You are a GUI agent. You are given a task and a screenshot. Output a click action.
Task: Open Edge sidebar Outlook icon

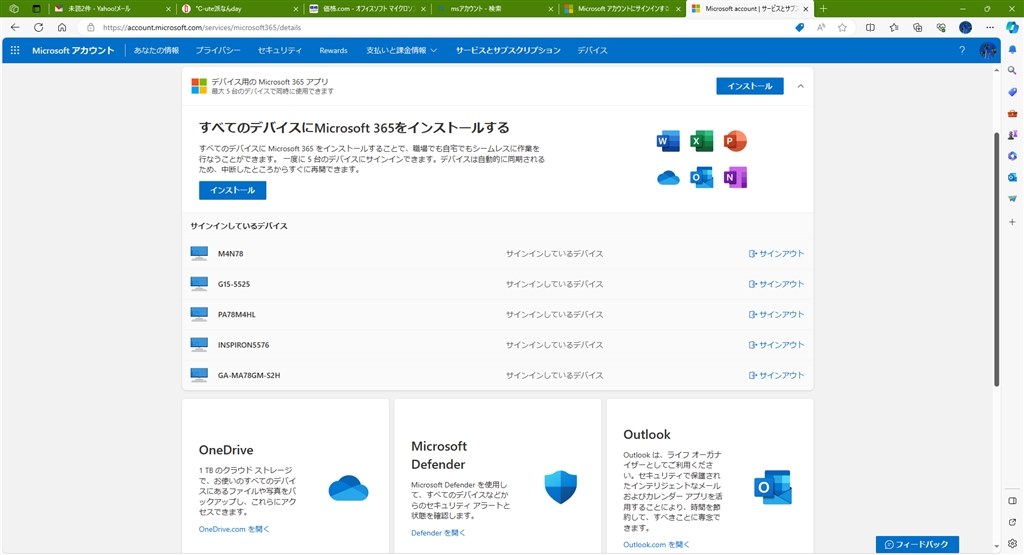click(1012, 177)
